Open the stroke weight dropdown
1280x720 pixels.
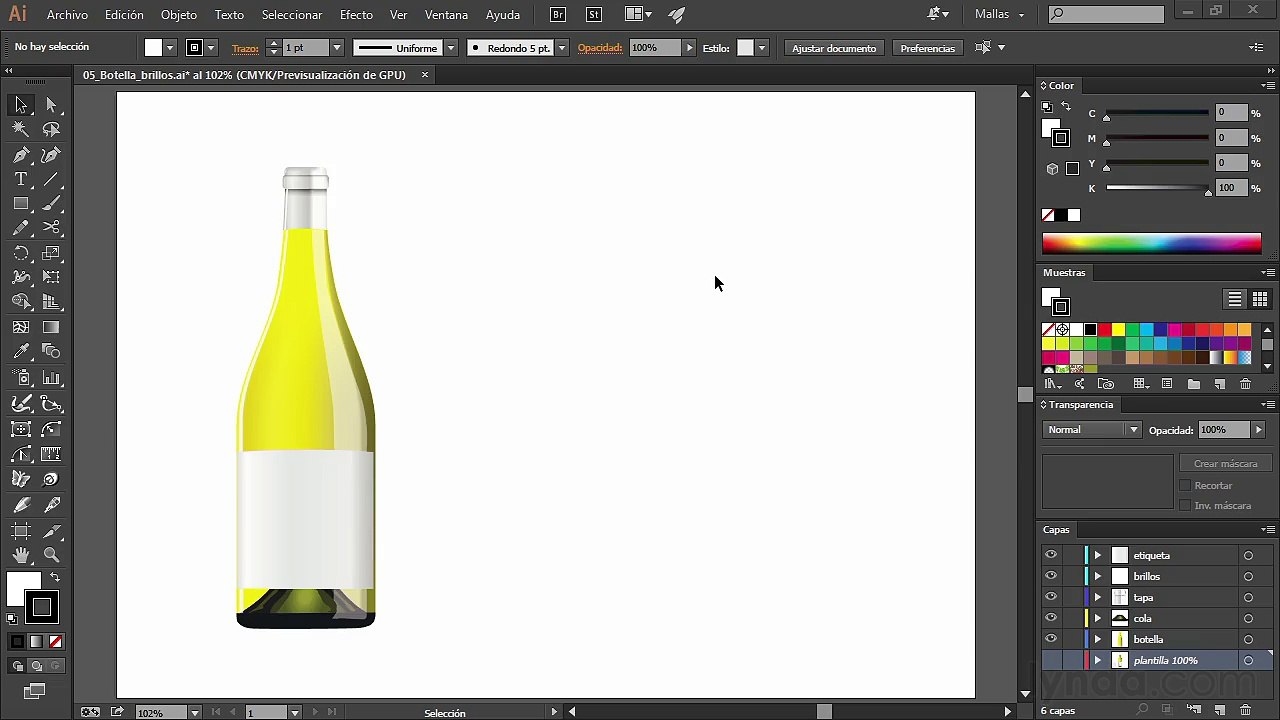click(336, 48)
